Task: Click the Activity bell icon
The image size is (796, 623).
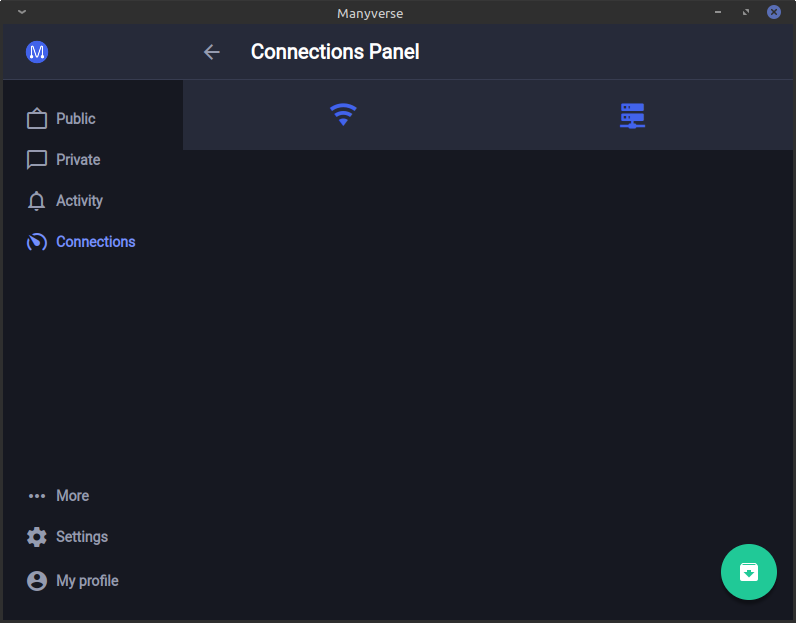Action: 37,201
